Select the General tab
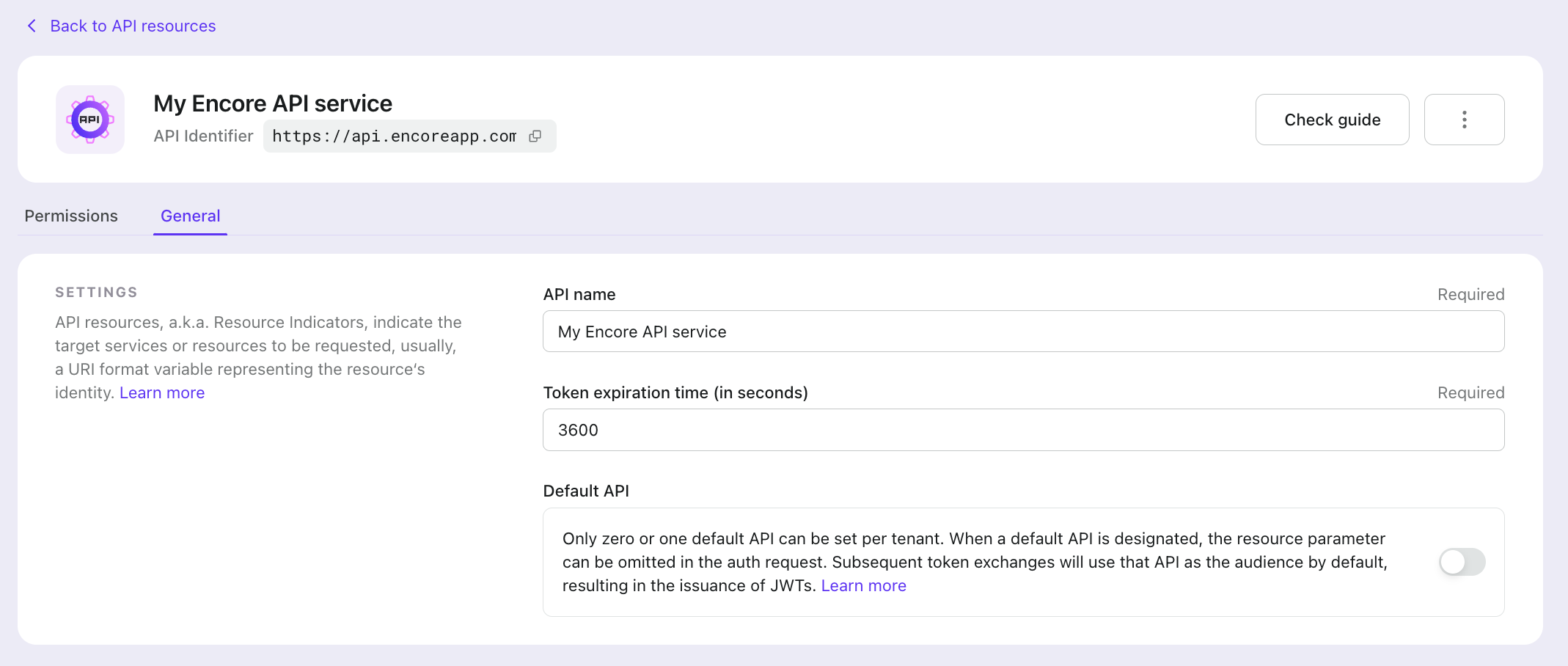The width and height of the screenshot is (1568, 666). [190, 216]
